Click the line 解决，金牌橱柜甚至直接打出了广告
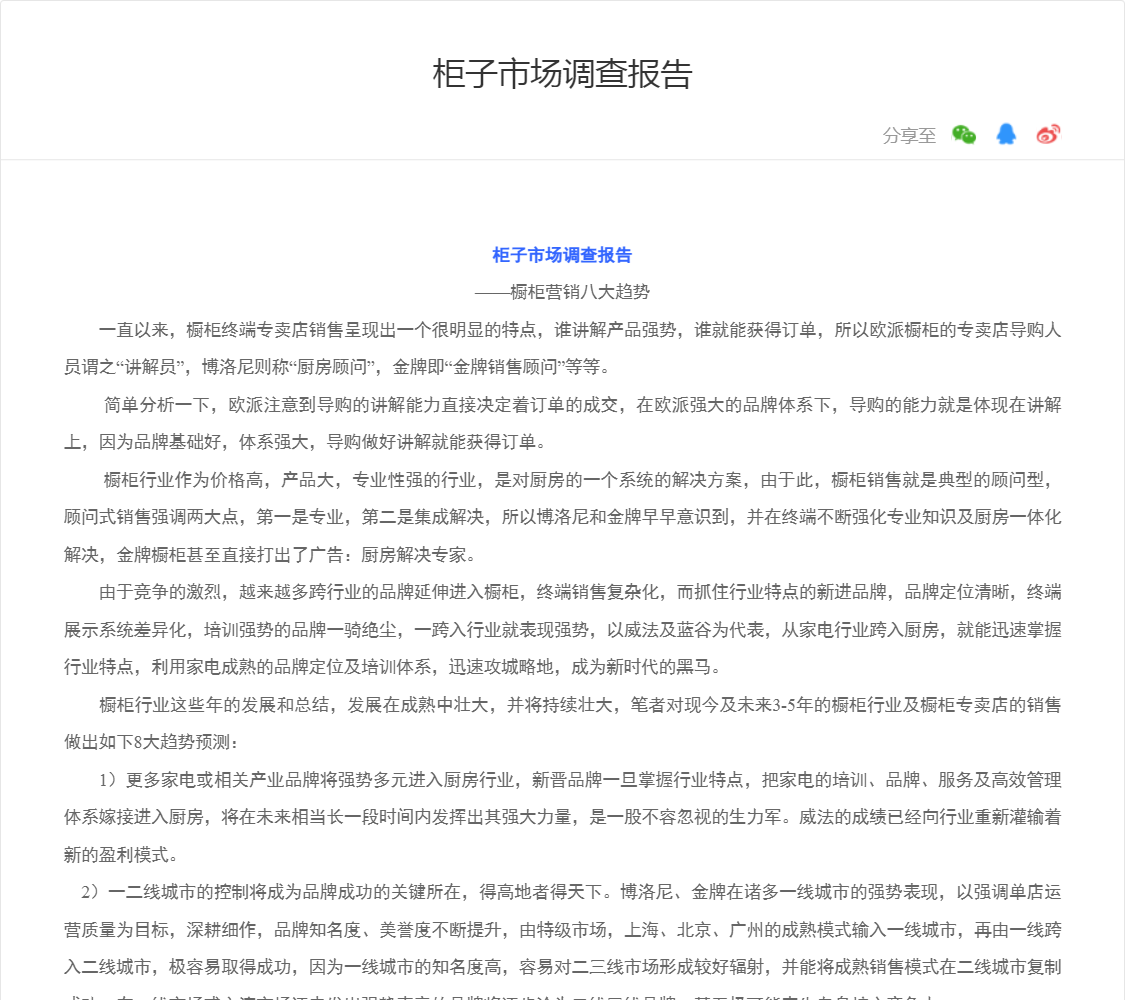Image resolution: width=1125 pixels, height=1000 pixels. [270, 555]
